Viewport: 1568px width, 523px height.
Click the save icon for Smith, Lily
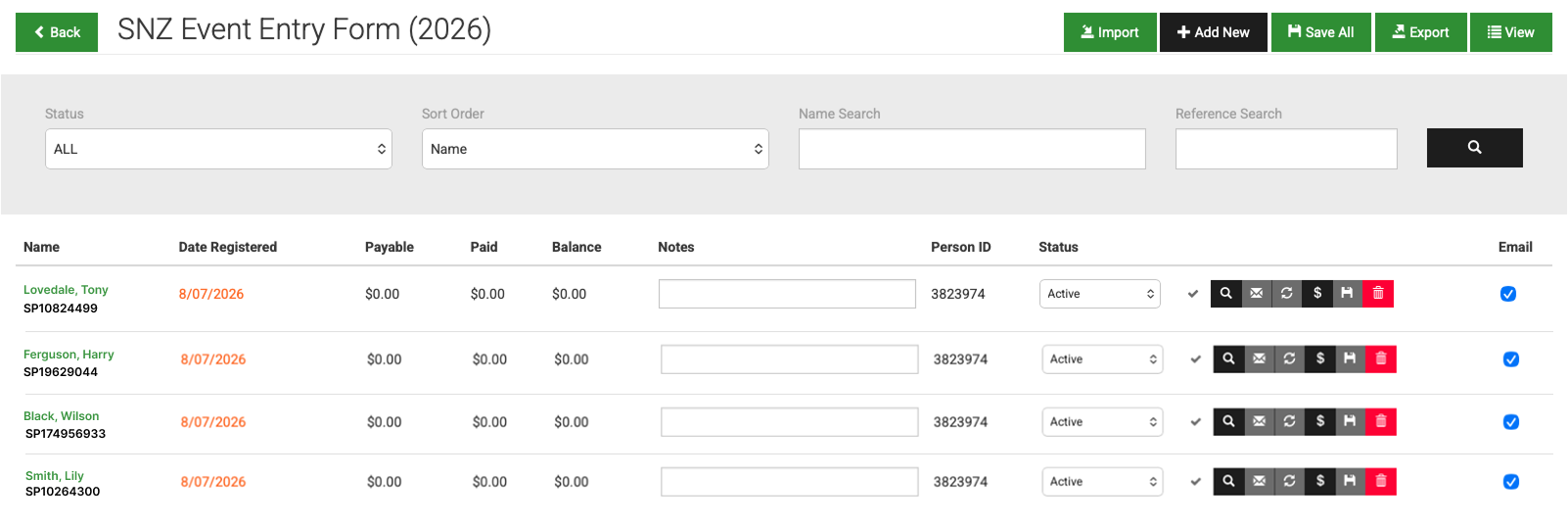[1351, 482]
